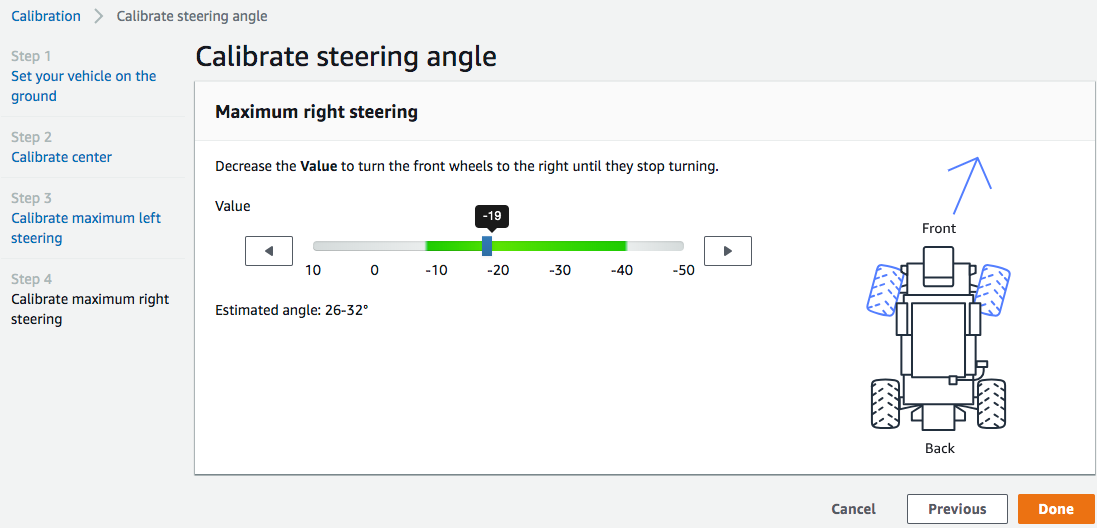Image resolution: width=1097 pixels, height=528 pixels.
Task: Cancel the steering calibration
Action: 853,509
